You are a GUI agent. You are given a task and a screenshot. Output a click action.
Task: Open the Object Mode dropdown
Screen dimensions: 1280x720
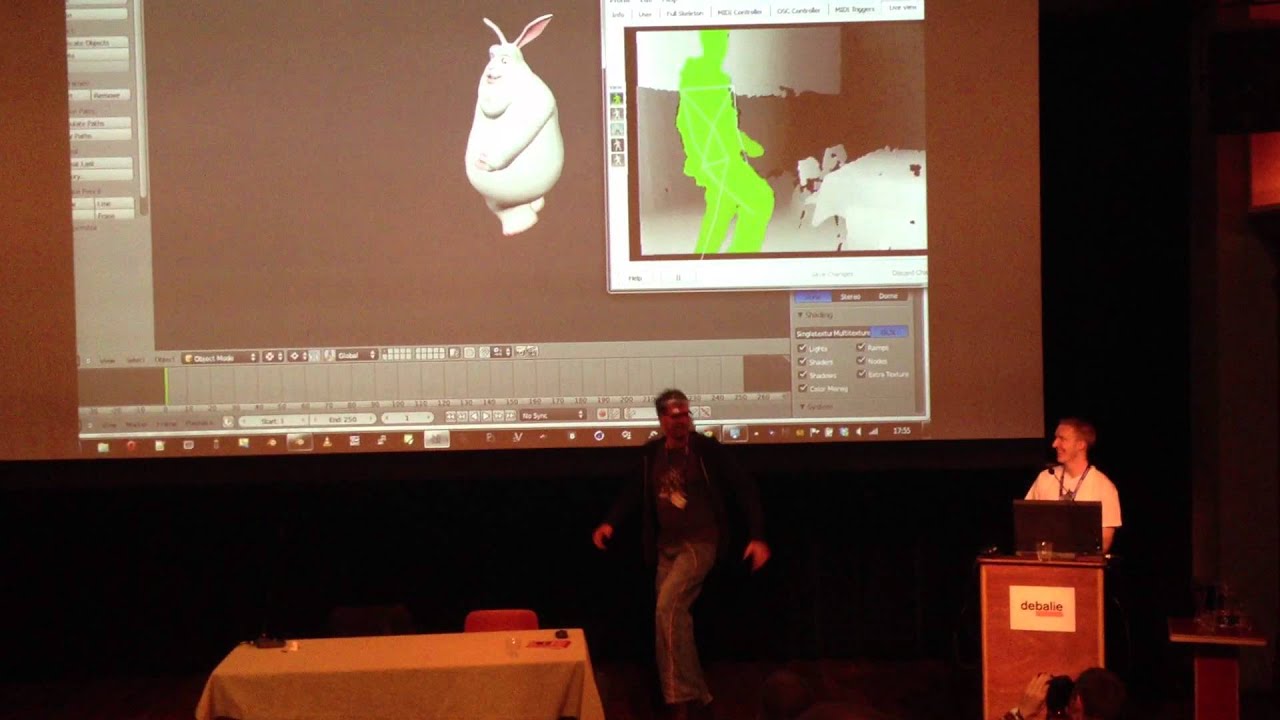coord(220,357)
